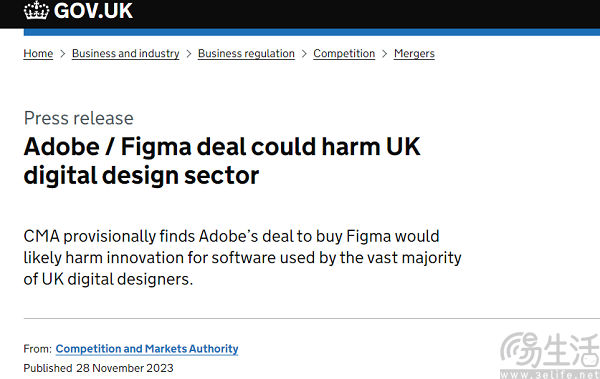Open Business and industry breadcrumb
The height and width of the screenshot is (379, 600).
coord(126,54)
